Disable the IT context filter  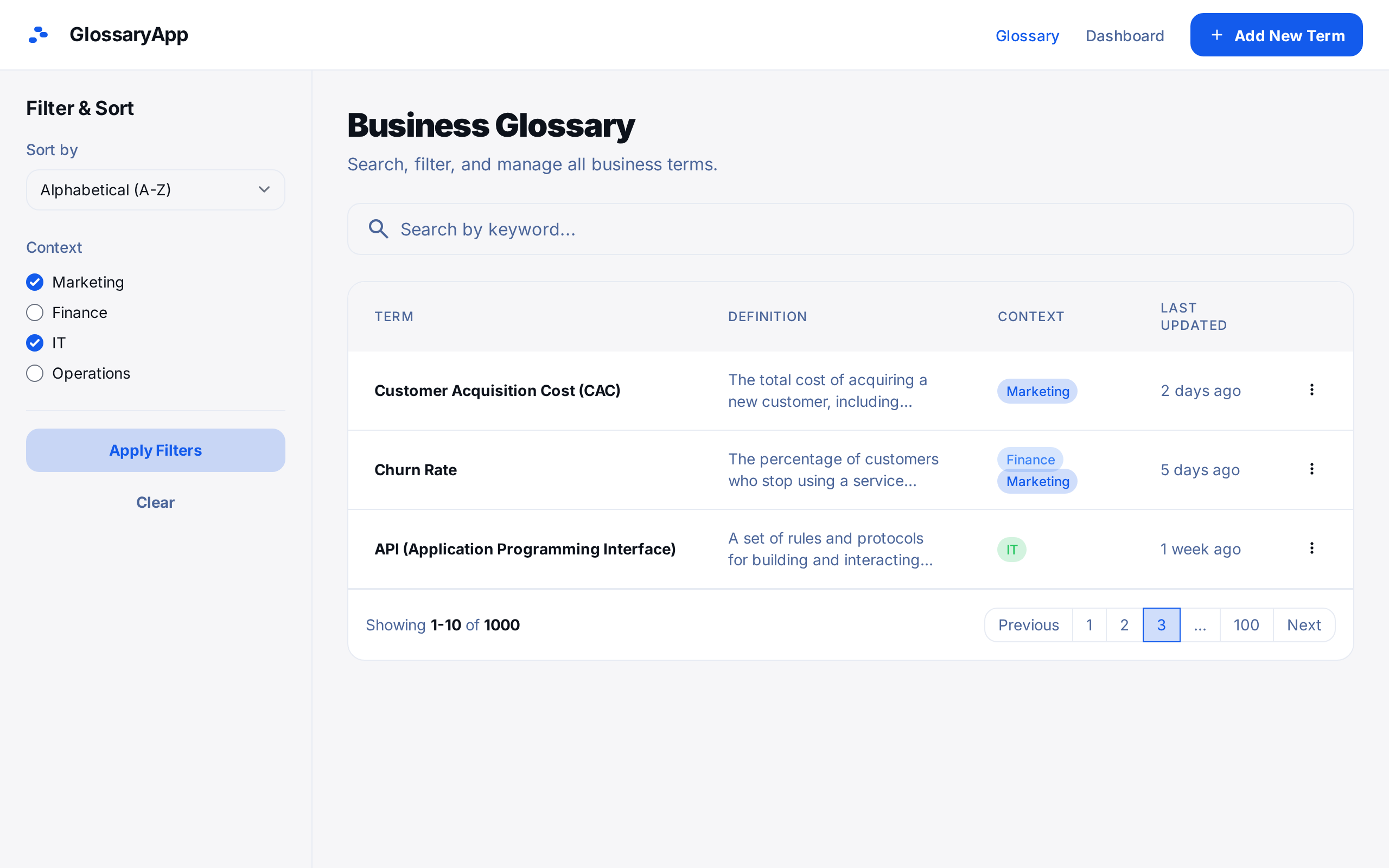35,343
